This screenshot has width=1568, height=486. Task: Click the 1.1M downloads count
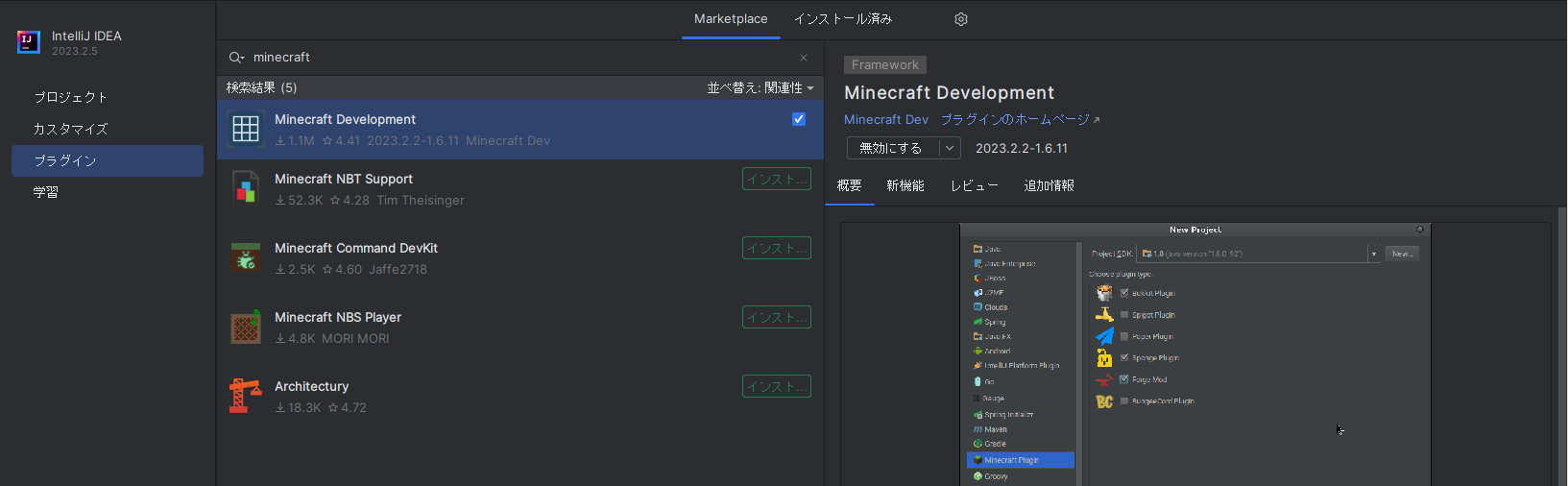pyautogui.click(x=296, y=140)
